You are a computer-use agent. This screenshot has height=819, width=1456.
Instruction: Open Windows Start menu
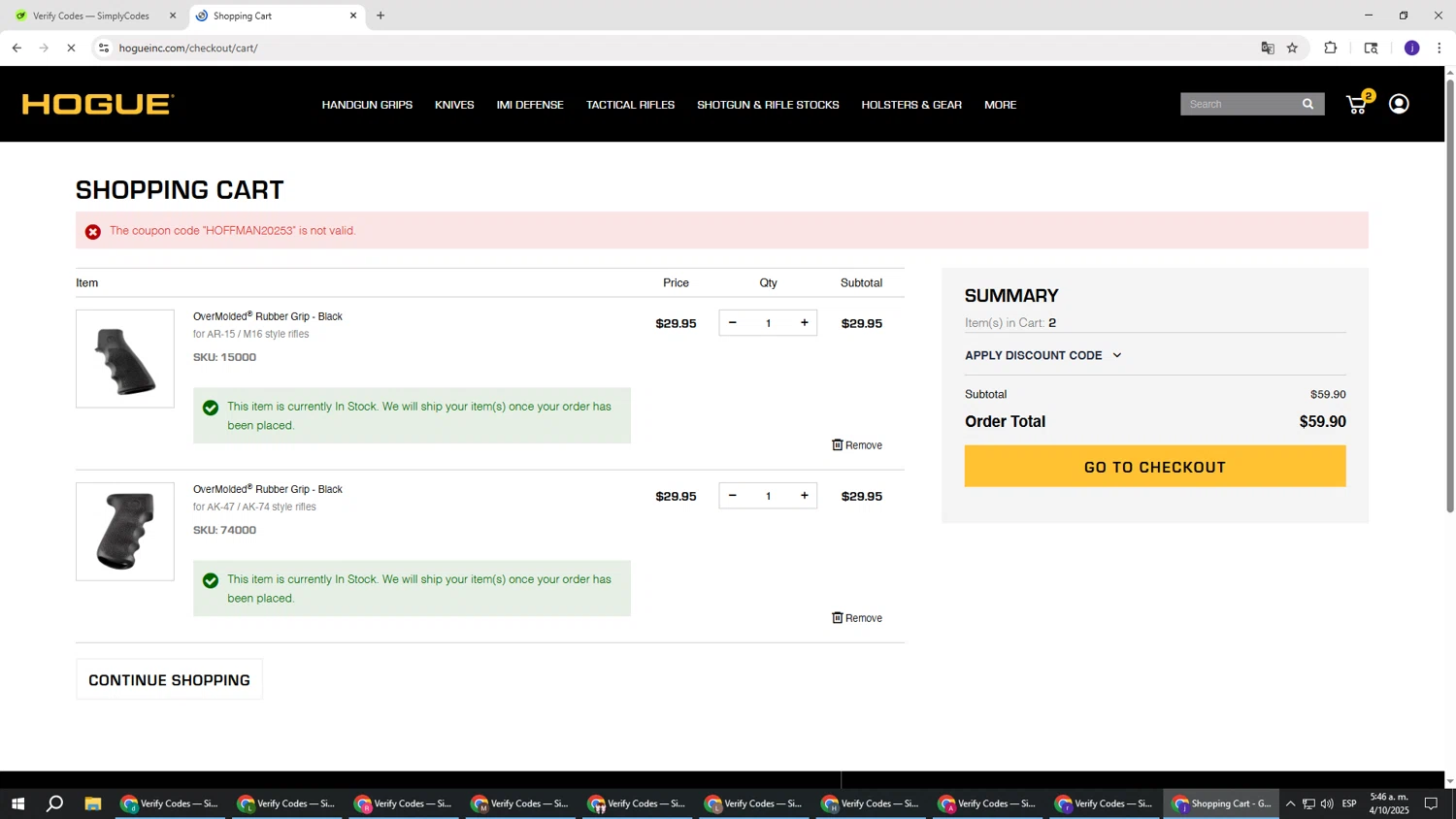tap(17, 803)
